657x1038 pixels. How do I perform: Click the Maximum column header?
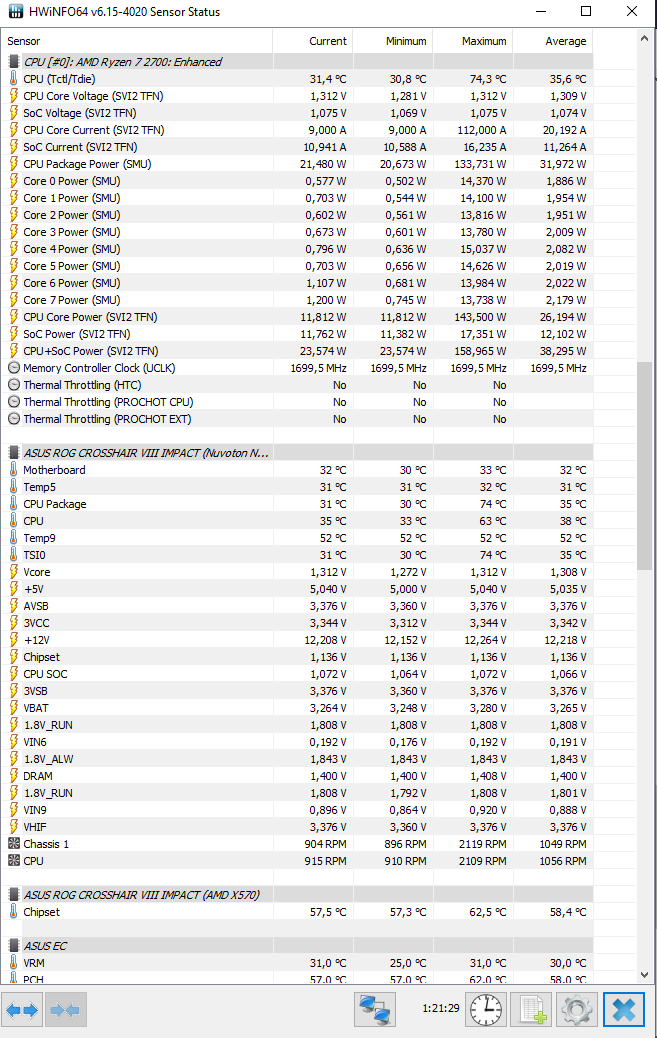click(473, 41)
